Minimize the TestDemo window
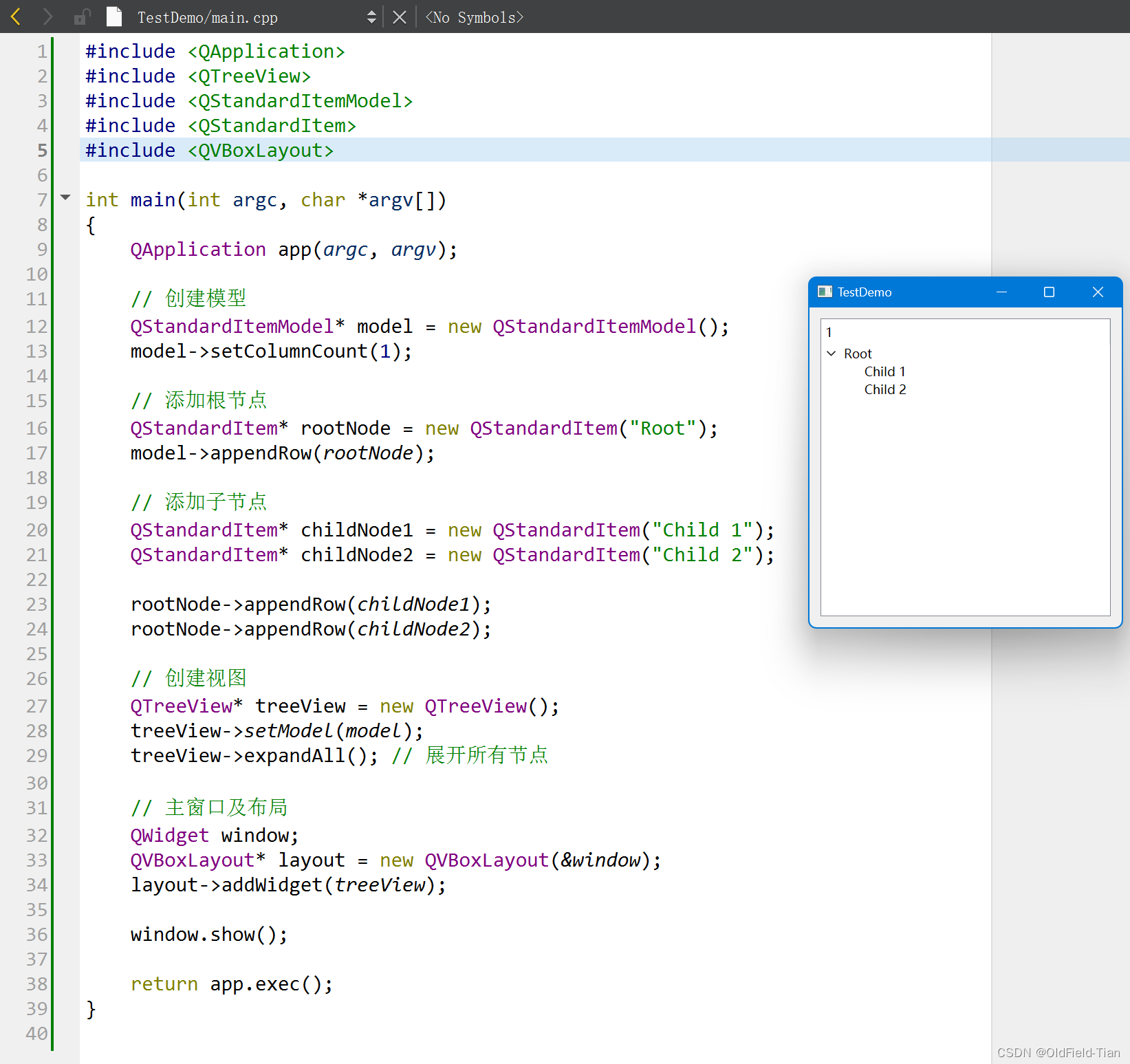 click(1001, 292)
